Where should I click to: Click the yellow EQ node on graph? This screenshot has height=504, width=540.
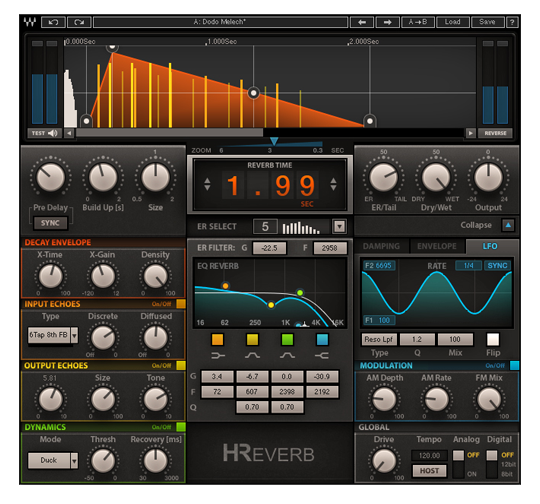tap(271, 305)
